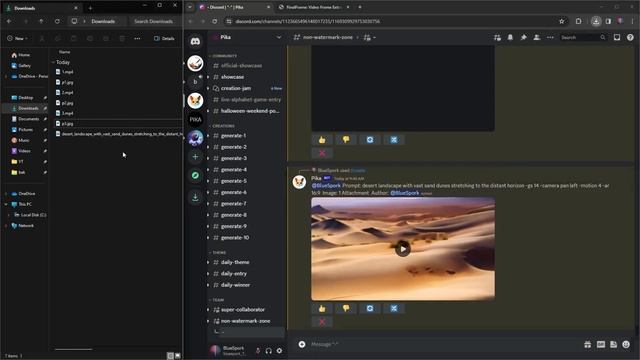Toggle member list icon
Image resolution: width=640 pixels, height=360 pixels.
tap(537, 38)
